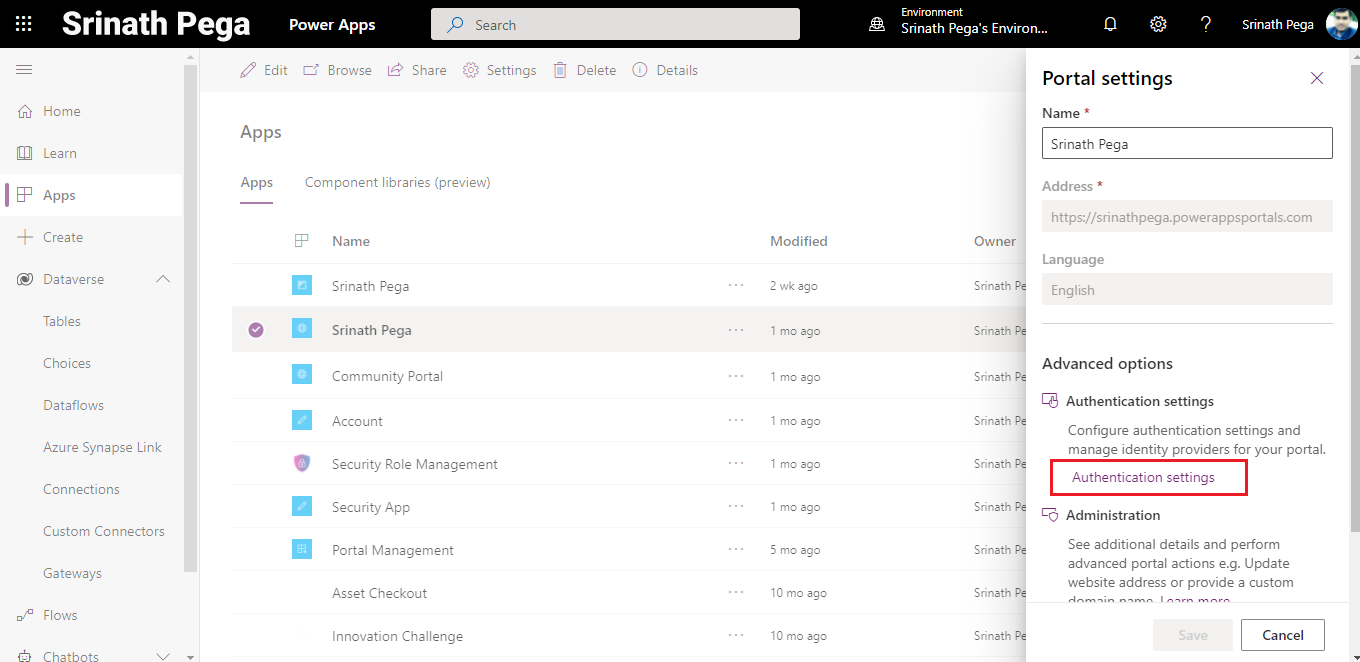Image resolution: width=1360 pixels, height=662 pixels.
Task: Click the portal Name input field
Action: tap(1187, 143)
